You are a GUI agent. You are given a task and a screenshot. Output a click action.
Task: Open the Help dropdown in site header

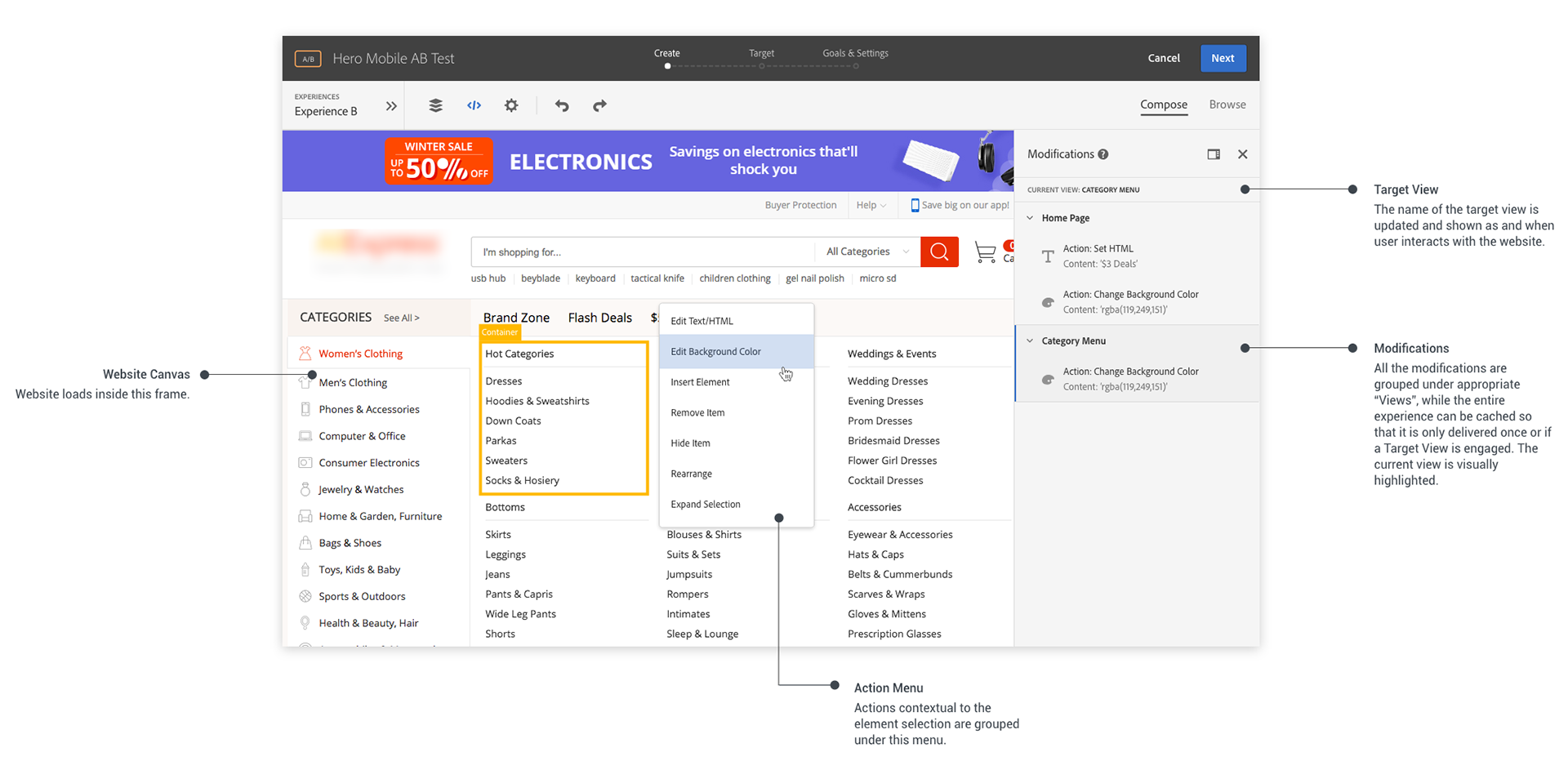click(871, 205)
